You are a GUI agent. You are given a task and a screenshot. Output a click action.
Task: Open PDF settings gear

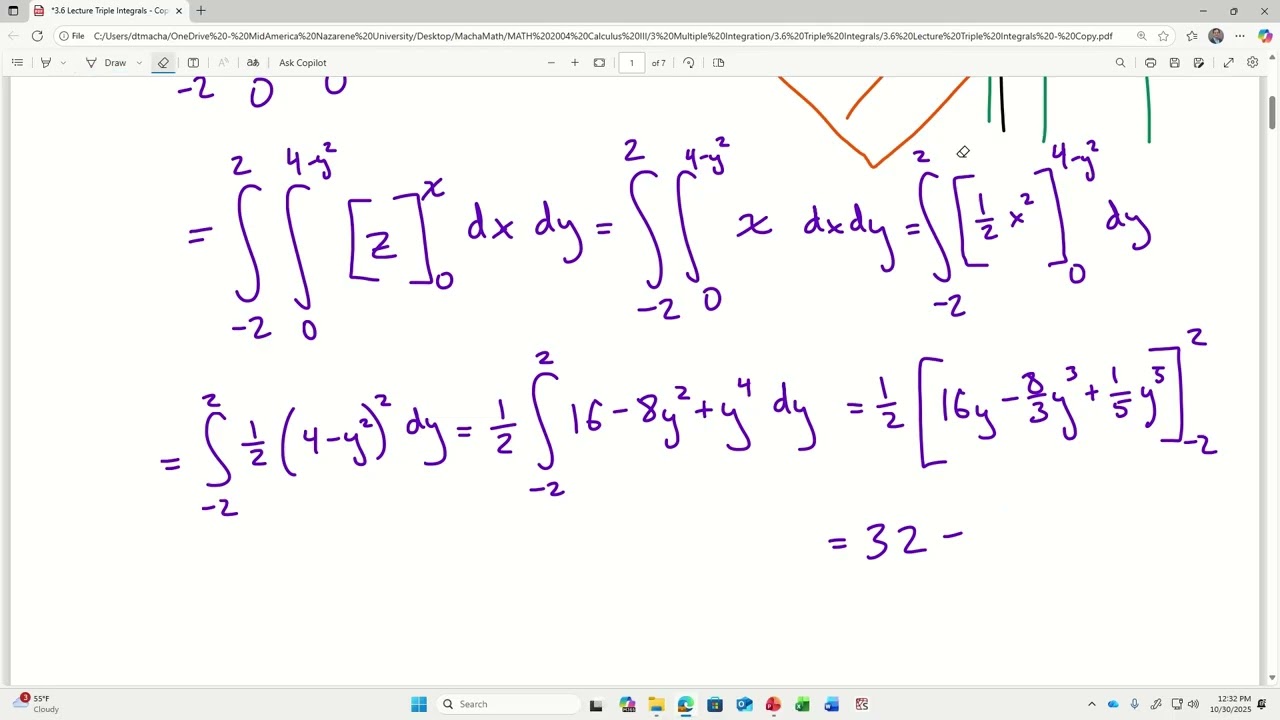(x=1253, y=62)
